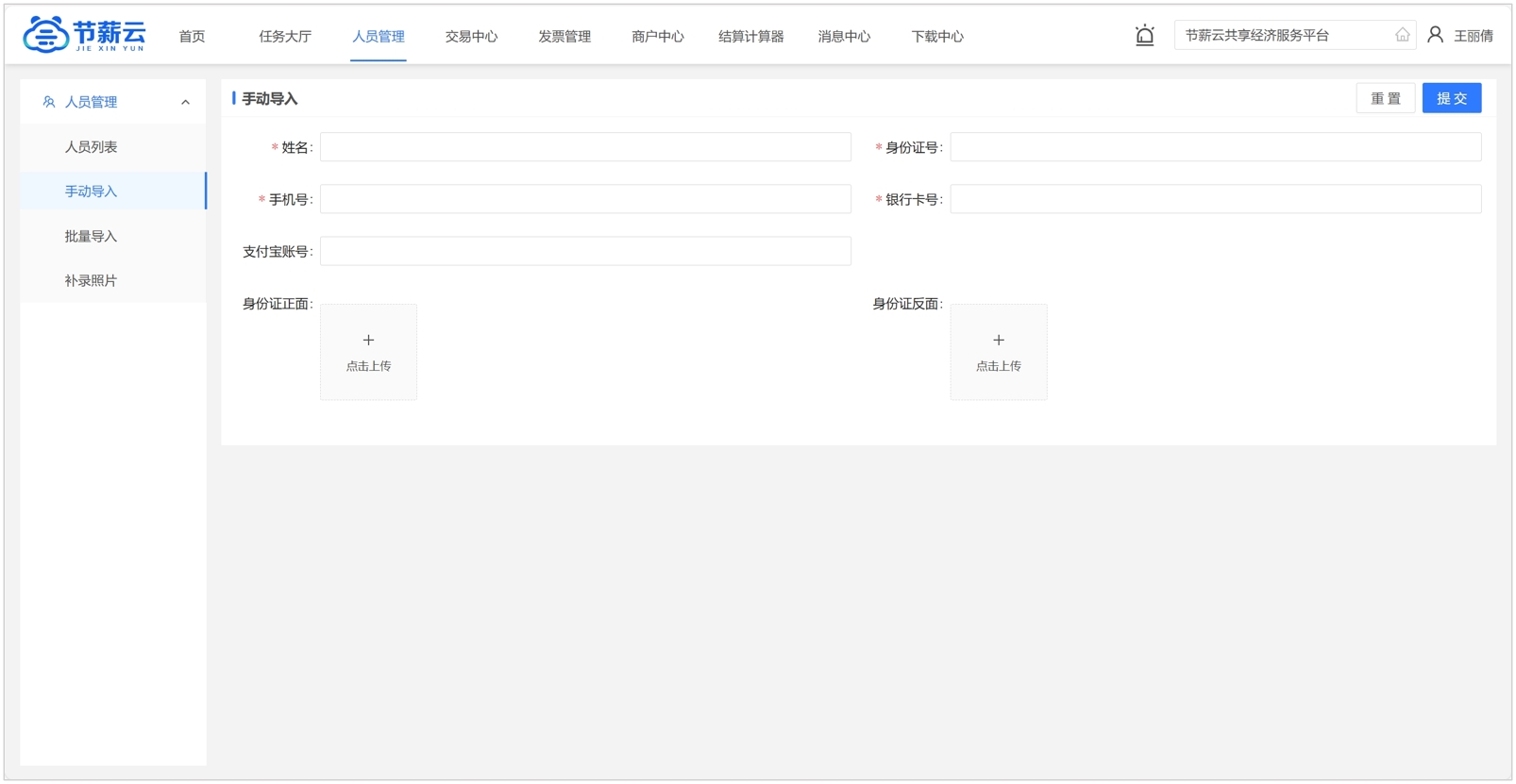Open the 王丽倩 user menu
The height and width of the screenshot is (784, 1516).
pyautogui.click(x=1473, y=36)
